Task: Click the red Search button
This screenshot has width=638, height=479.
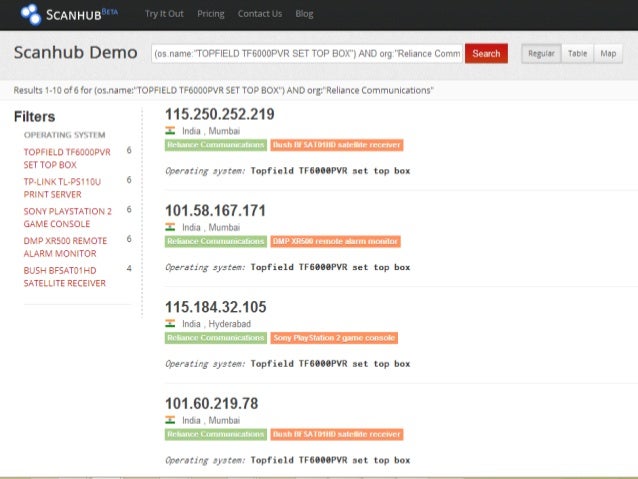Action: coord(486,53)
